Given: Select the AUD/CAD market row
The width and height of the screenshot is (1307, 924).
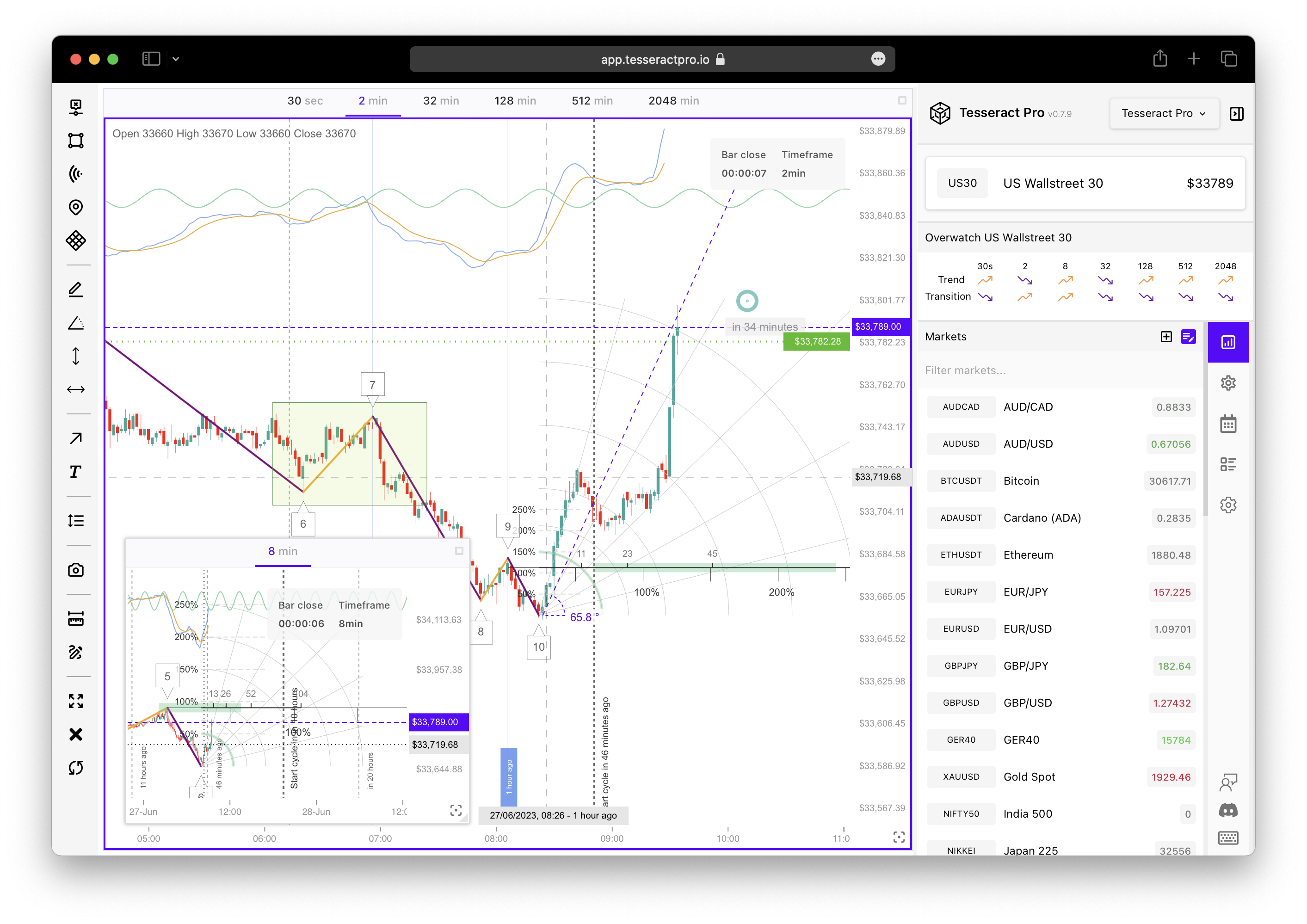Looking at the screenshot, I should pyautogui.click(x=1061, y=407).
